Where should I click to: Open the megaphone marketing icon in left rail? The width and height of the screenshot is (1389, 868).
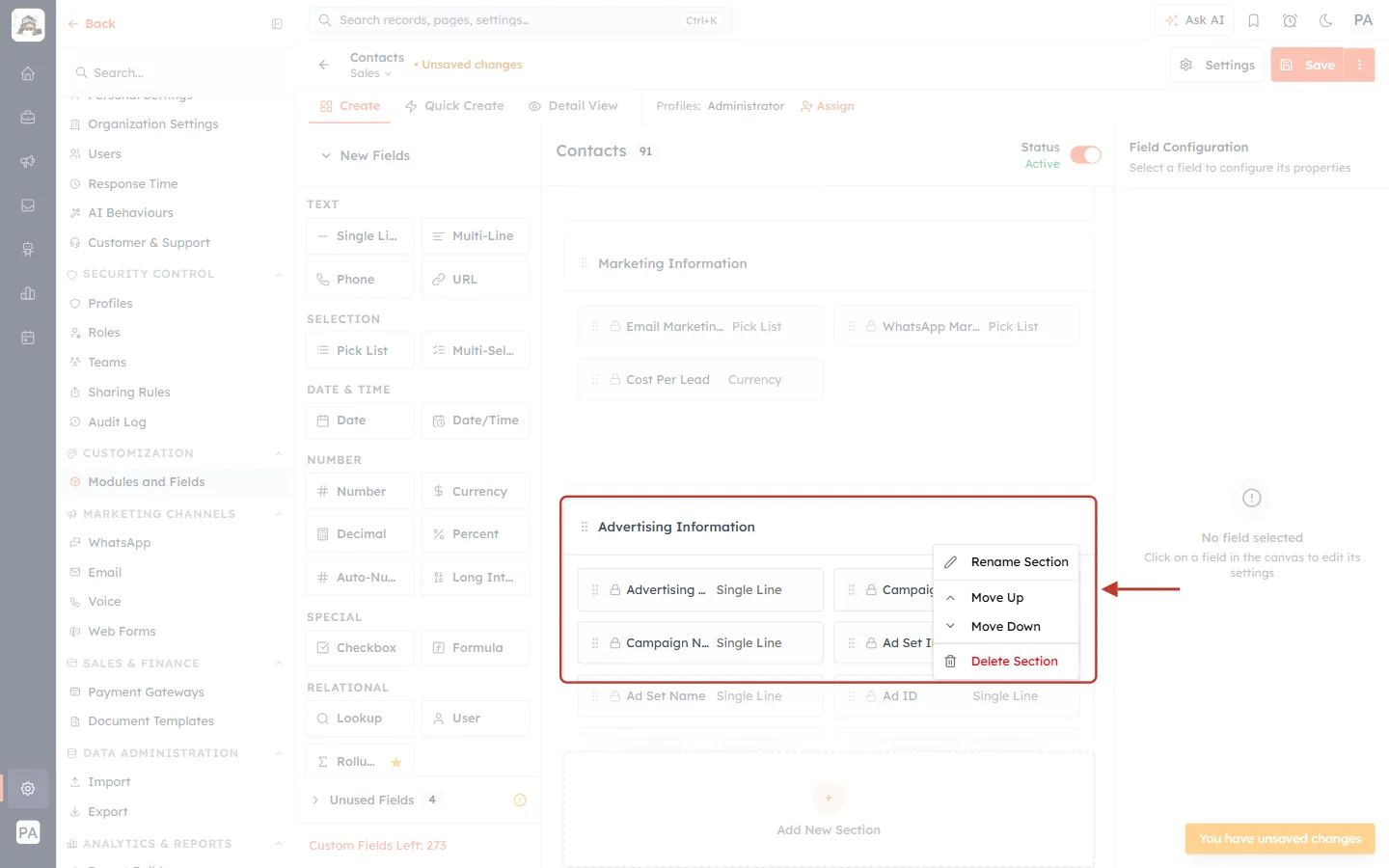pos(28,161)
